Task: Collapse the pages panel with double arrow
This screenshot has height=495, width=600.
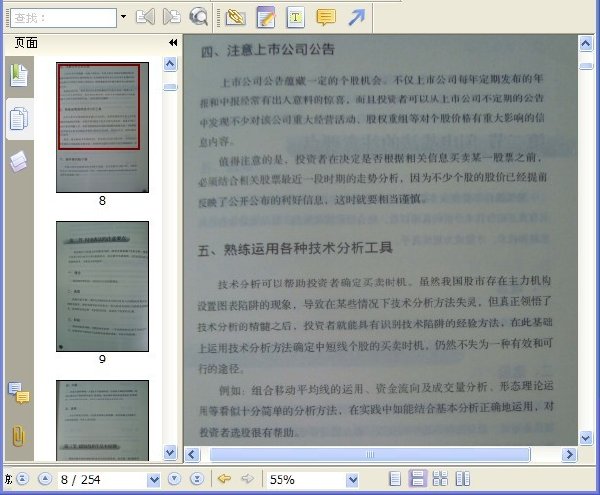Action: (173, 42)
